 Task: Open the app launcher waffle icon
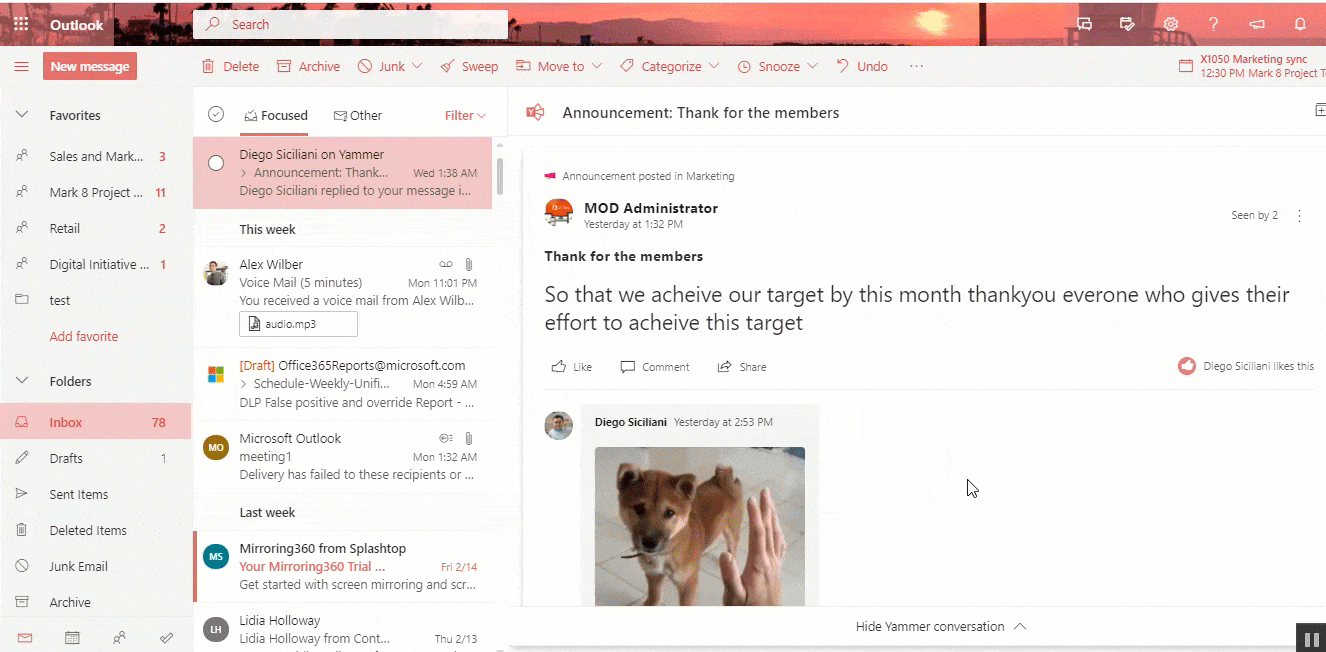pos(21,25)
